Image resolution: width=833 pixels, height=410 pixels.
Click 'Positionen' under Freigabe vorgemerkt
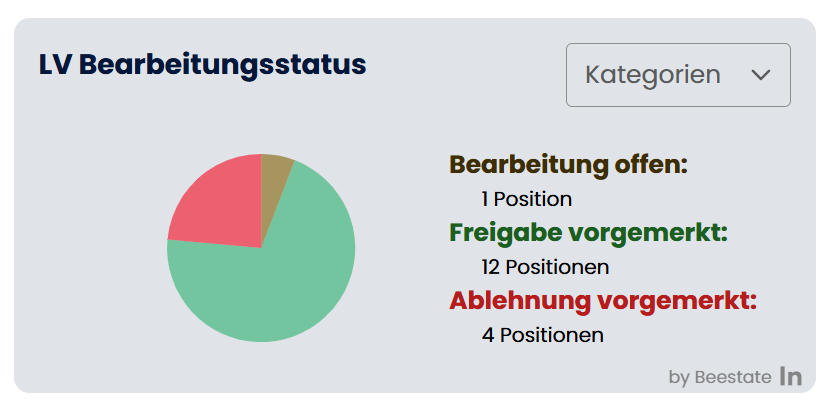pos(557,267)
